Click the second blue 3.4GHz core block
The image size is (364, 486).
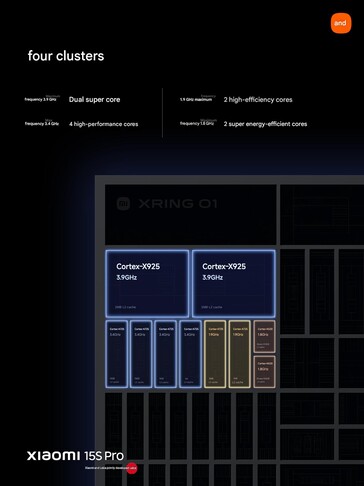tap(141, 354)
